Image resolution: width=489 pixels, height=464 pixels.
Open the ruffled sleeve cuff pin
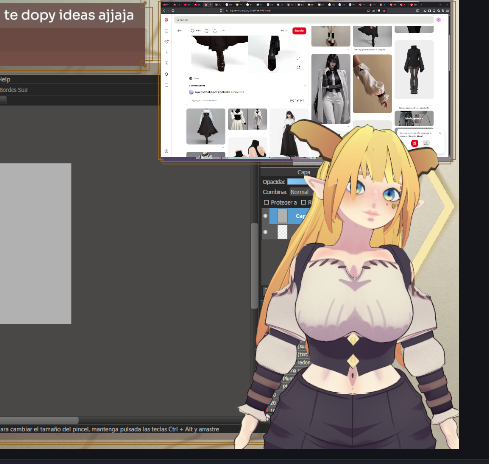click(x=372, y=84)
